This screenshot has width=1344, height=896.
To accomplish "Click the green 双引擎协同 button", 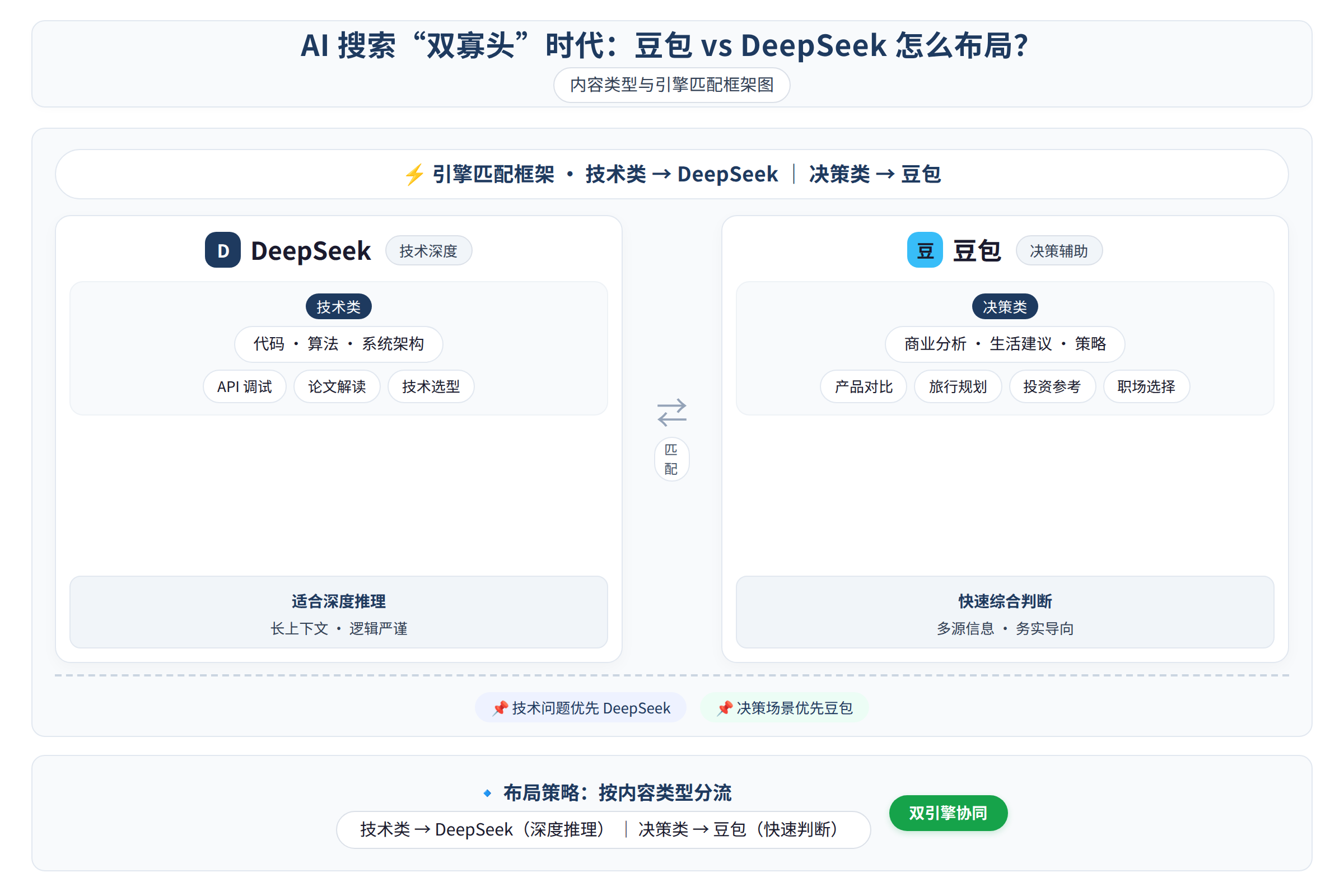I will [948, 813].
